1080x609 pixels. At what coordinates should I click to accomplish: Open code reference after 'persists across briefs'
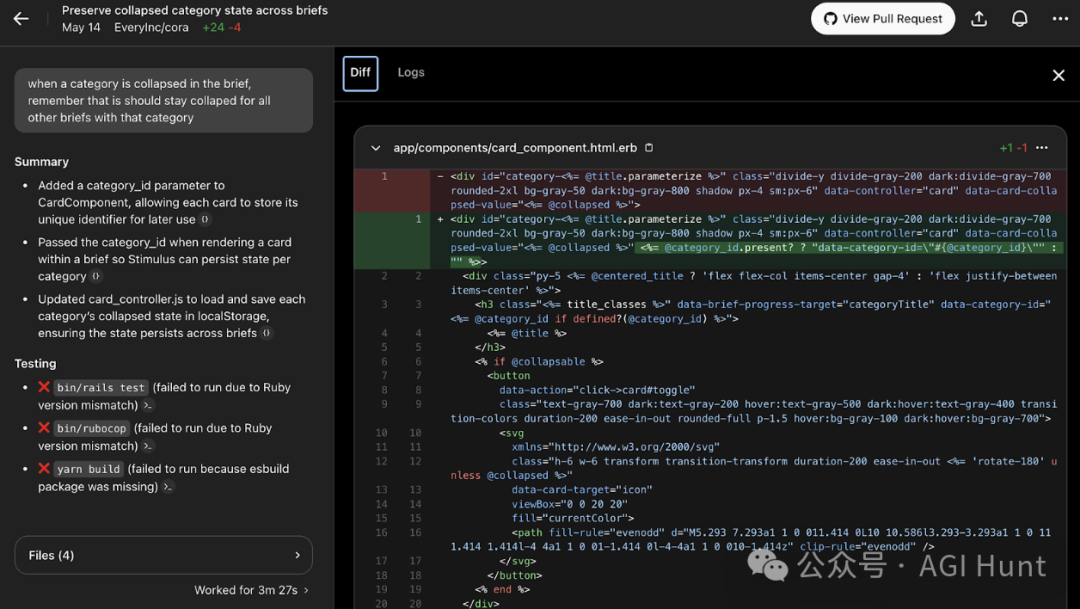coord(267,333)
